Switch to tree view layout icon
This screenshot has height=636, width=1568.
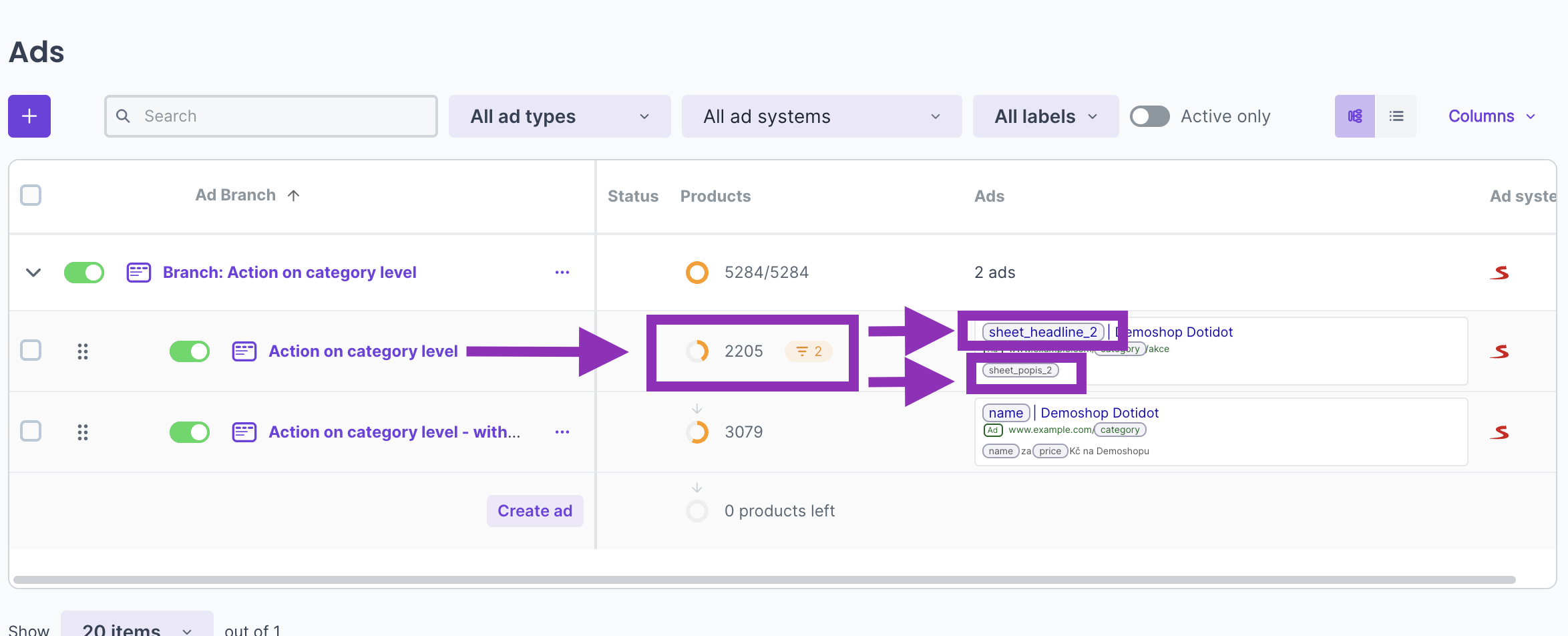click(x=1354, y=116)
